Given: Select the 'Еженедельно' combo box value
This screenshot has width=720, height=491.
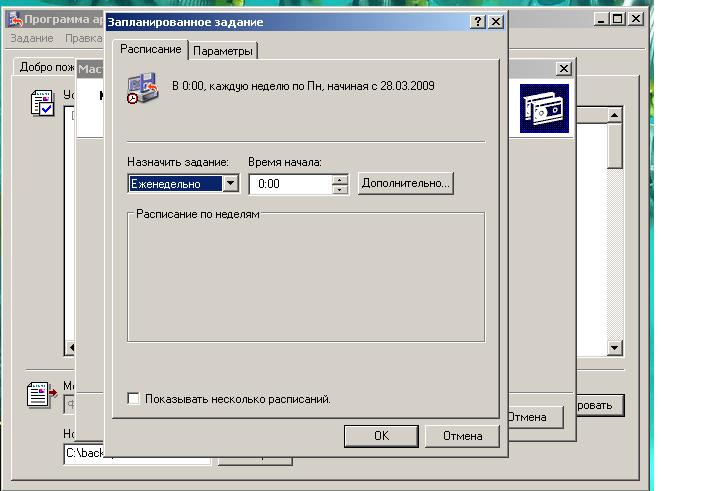Looking at the screenshot, I should pos(175,184).
